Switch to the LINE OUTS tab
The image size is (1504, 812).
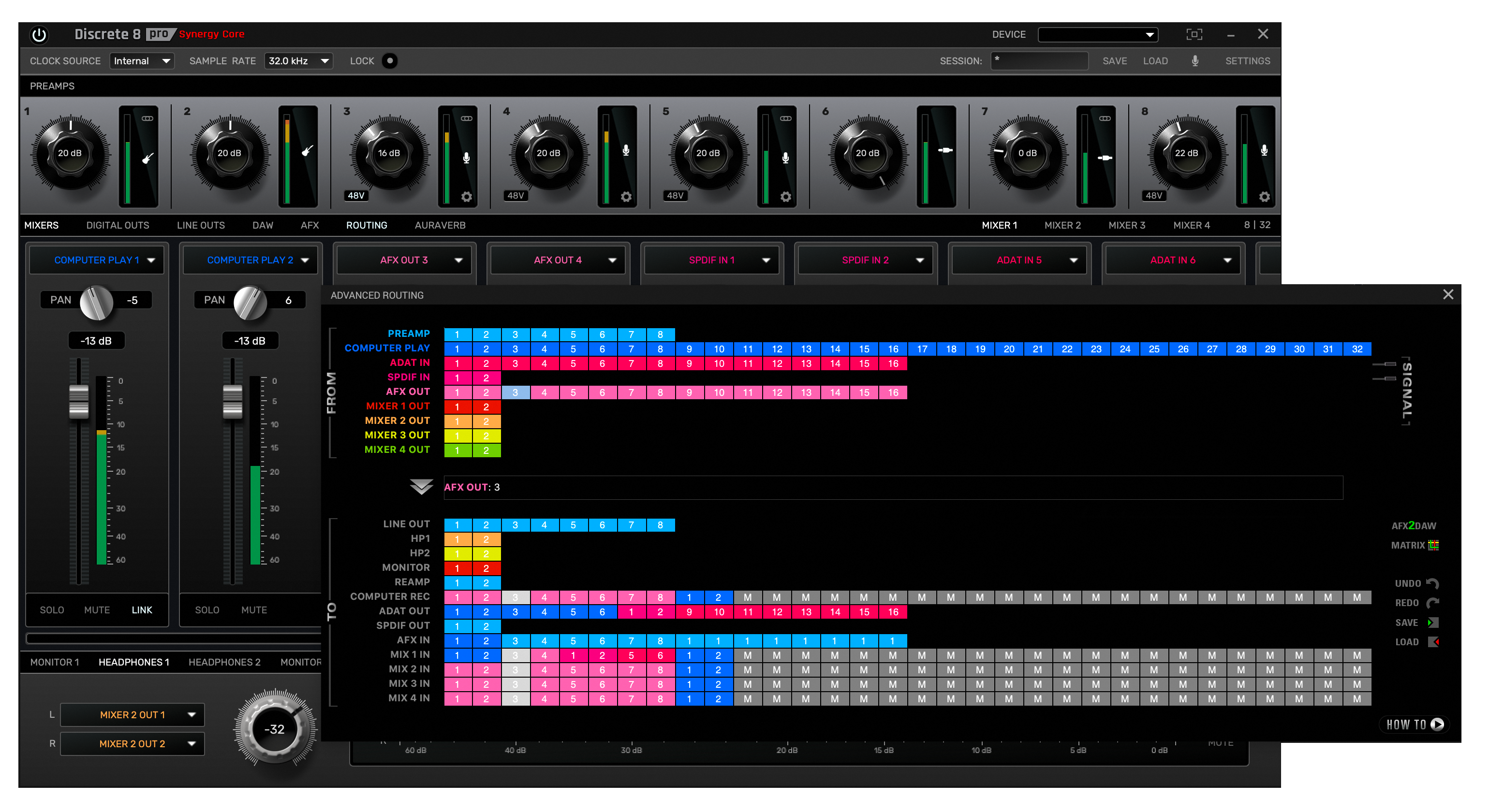pyautogui.click(x=201, y=225)
